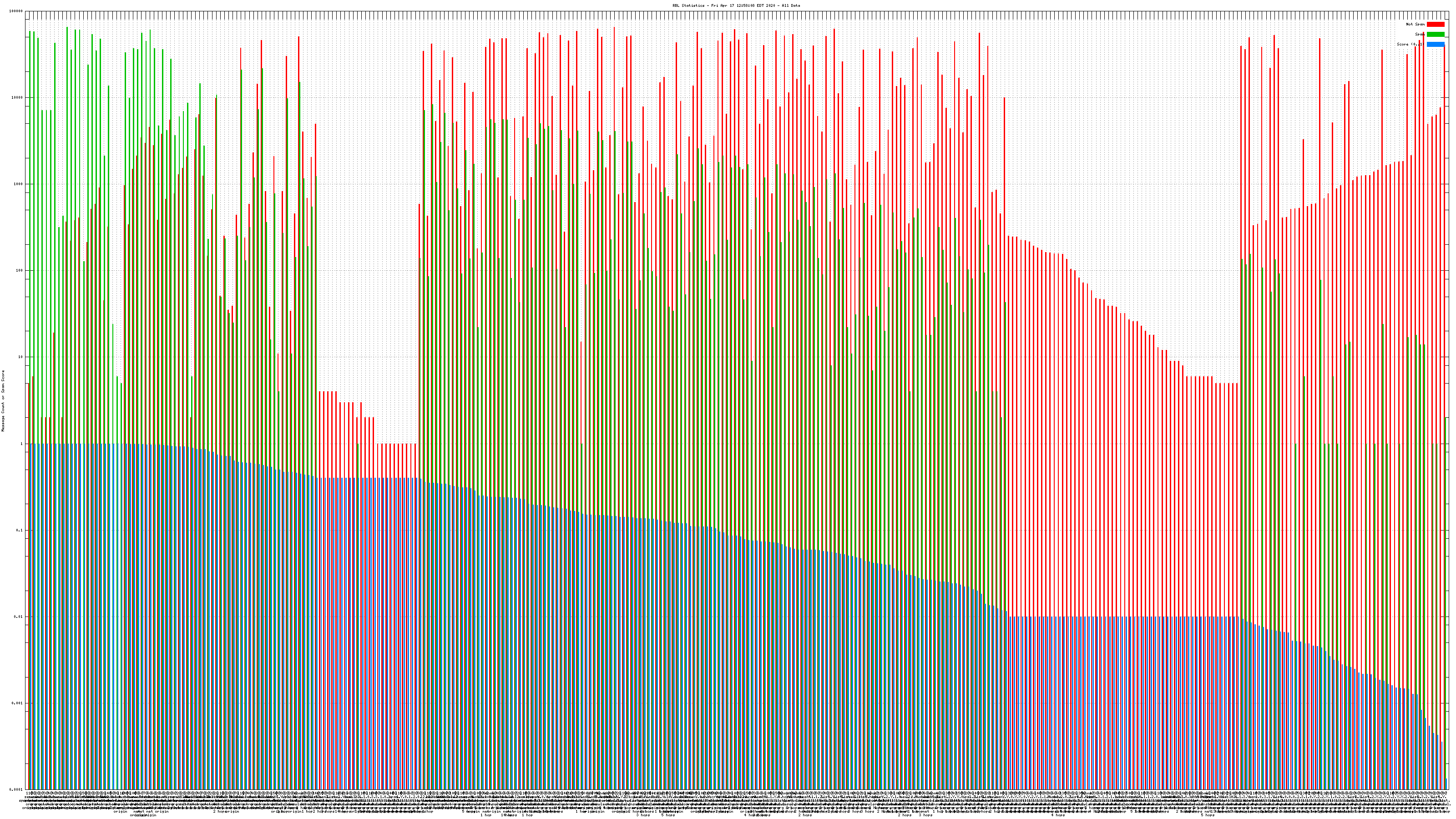The image size is (1456, 819).
Task: Click the RBL Statistics chart title
Action: pos(736,5)
